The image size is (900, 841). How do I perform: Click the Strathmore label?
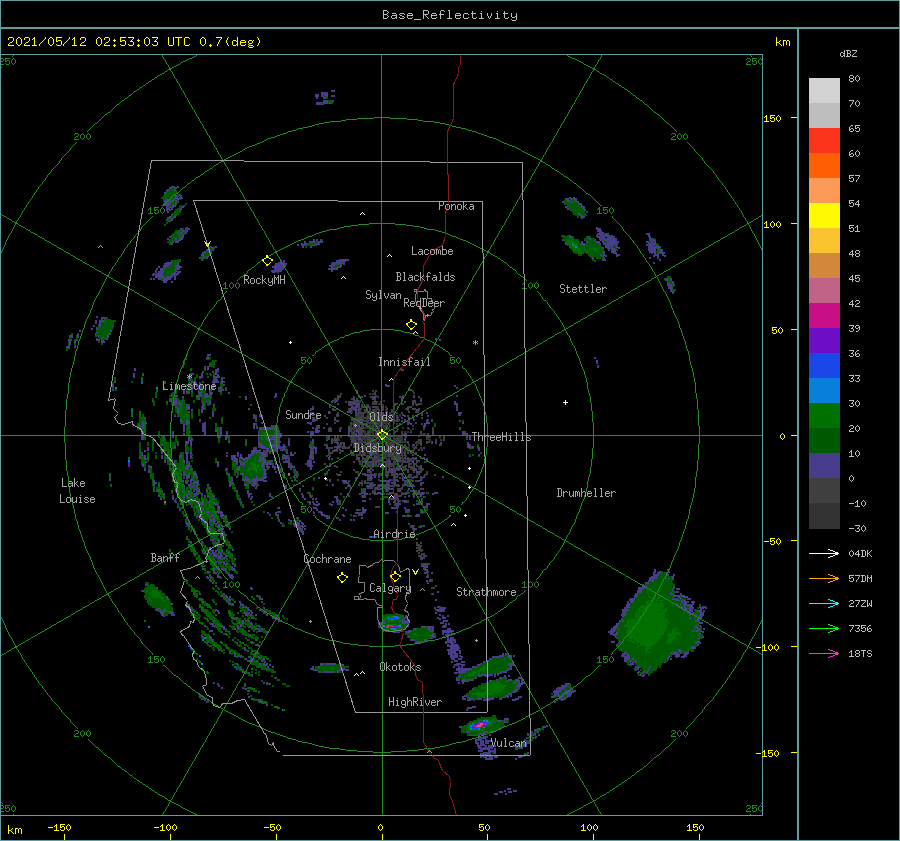tap(486, 592)
